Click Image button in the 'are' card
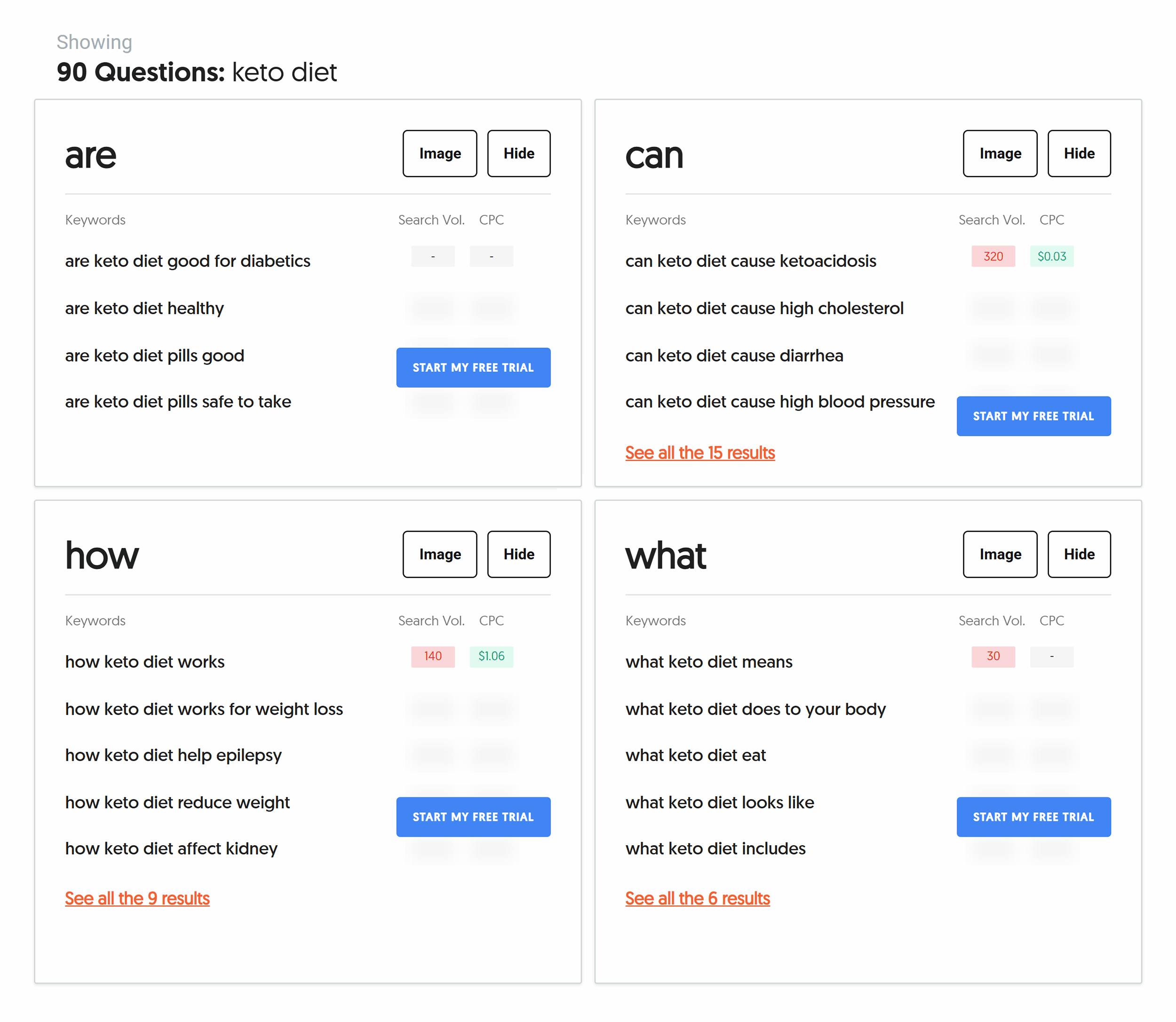Viewport: 1176px width, 1022px height. coord(440,153)
